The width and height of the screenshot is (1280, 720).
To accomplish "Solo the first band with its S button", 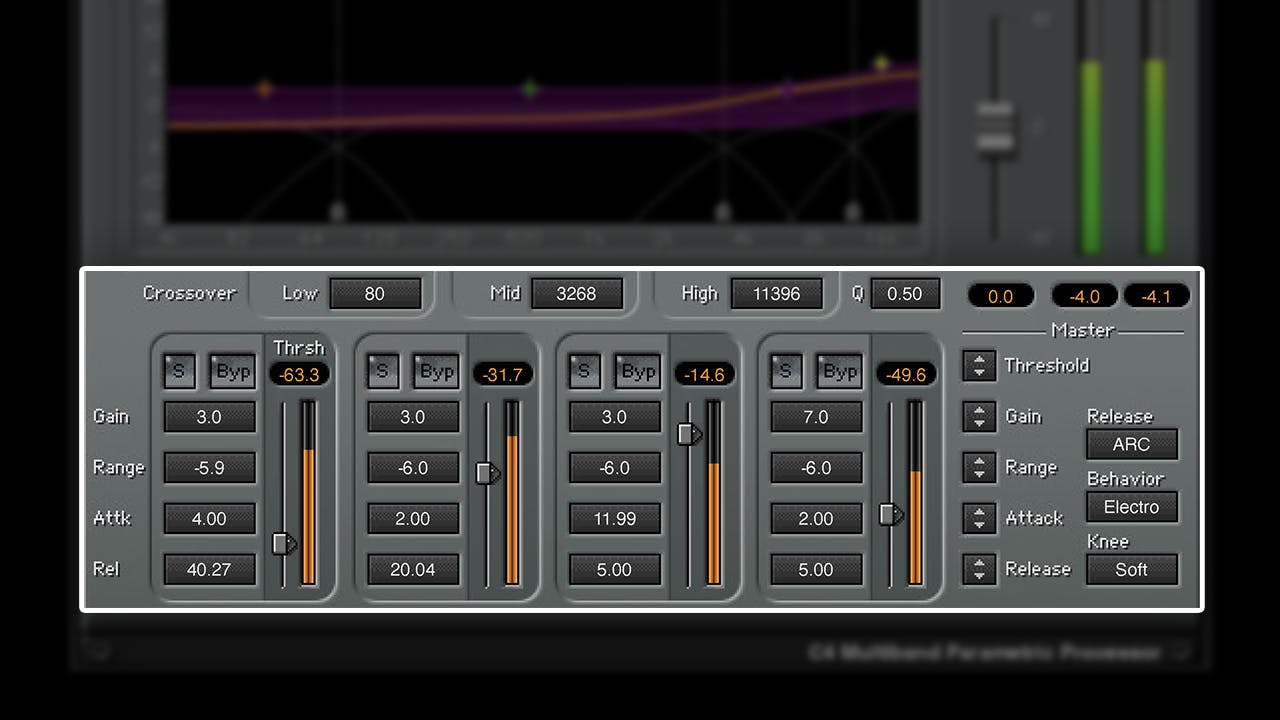I will (179, 370).
